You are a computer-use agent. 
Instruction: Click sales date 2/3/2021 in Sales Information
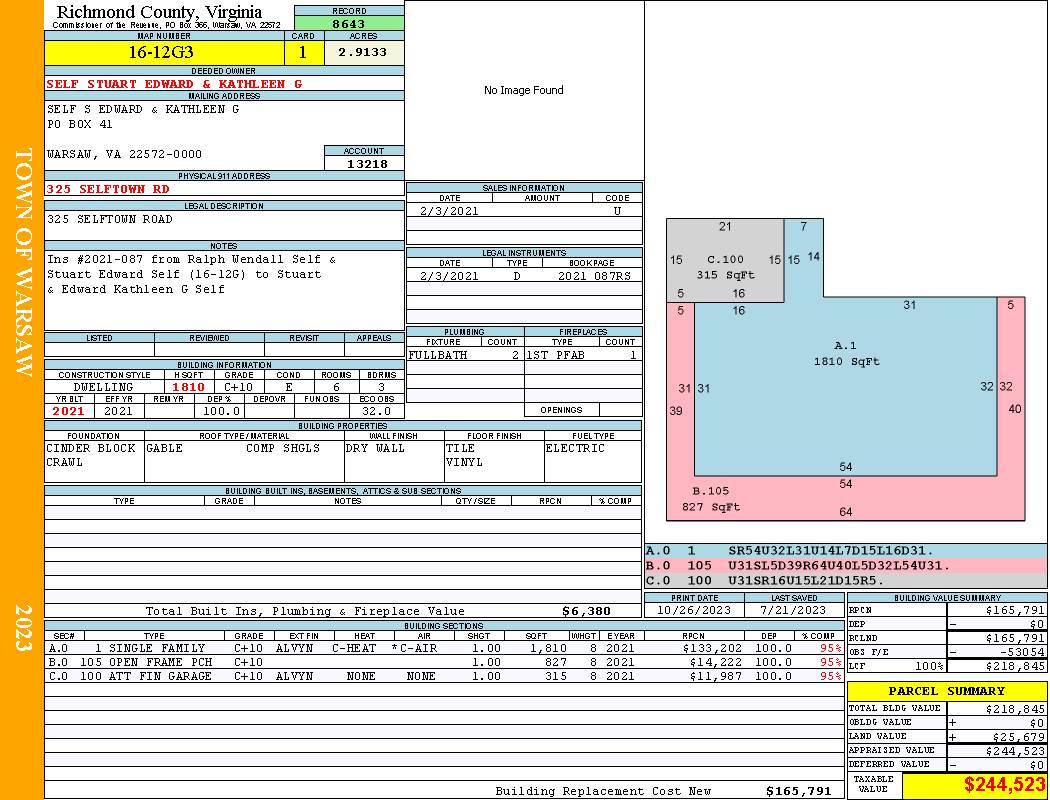[x=449, y=211]
